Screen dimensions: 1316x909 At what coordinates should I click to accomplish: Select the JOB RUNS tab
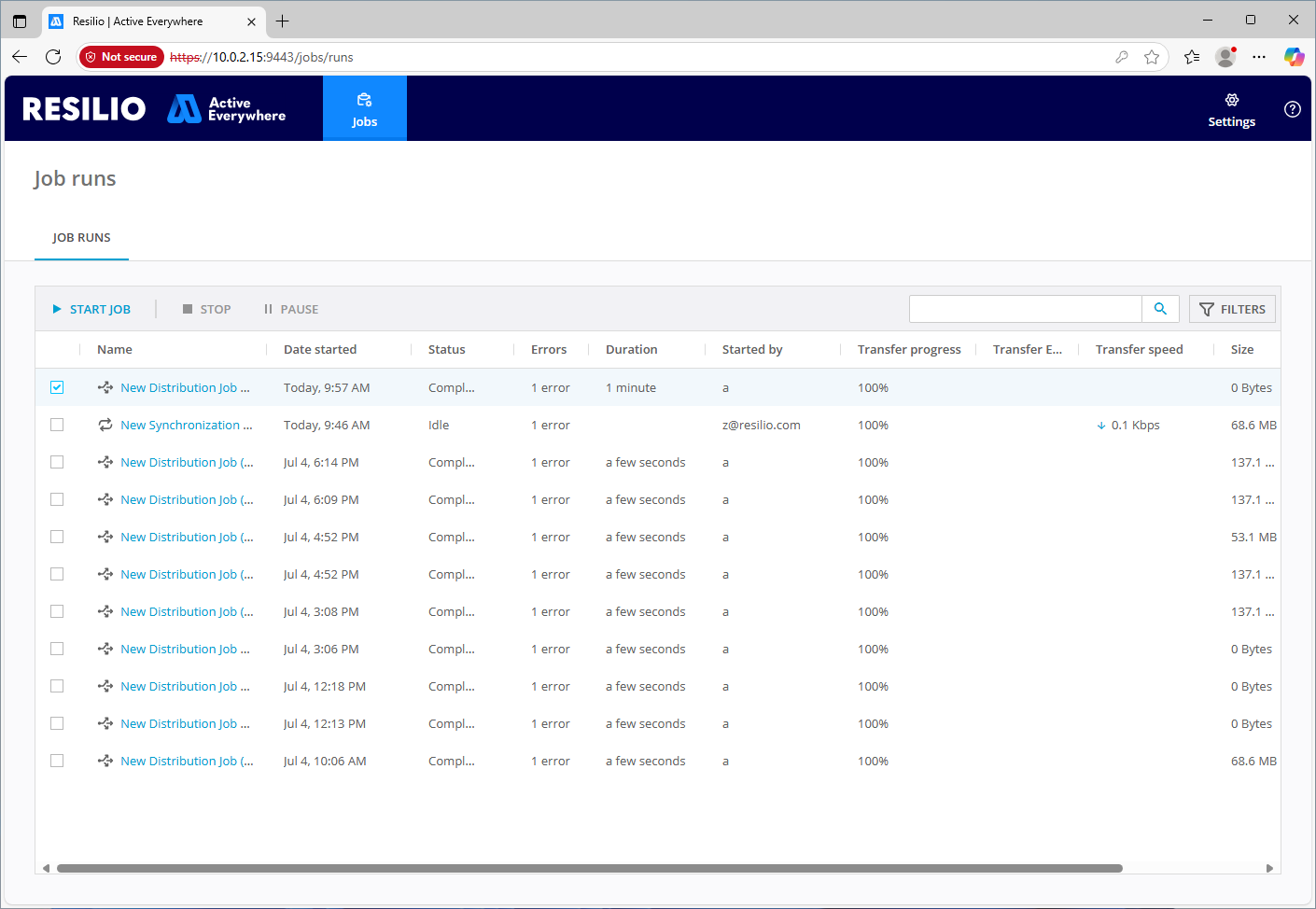(81, 238)
